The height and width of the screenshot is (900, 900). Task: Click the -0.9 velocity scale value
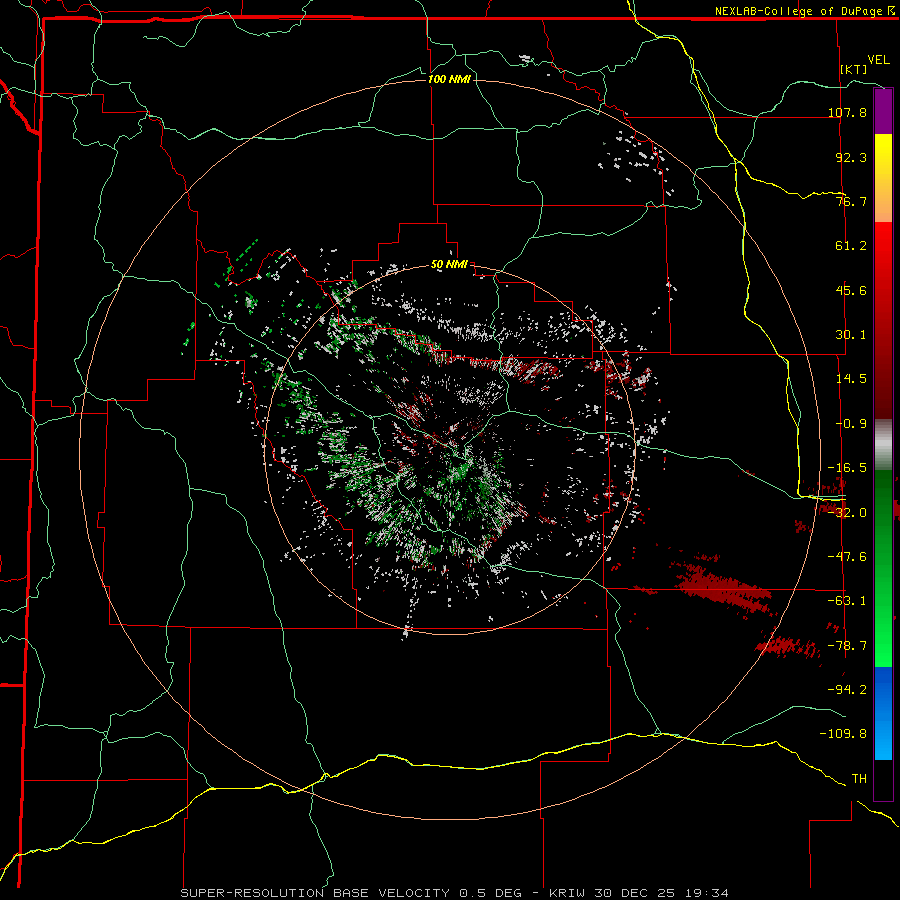(851, 424)
